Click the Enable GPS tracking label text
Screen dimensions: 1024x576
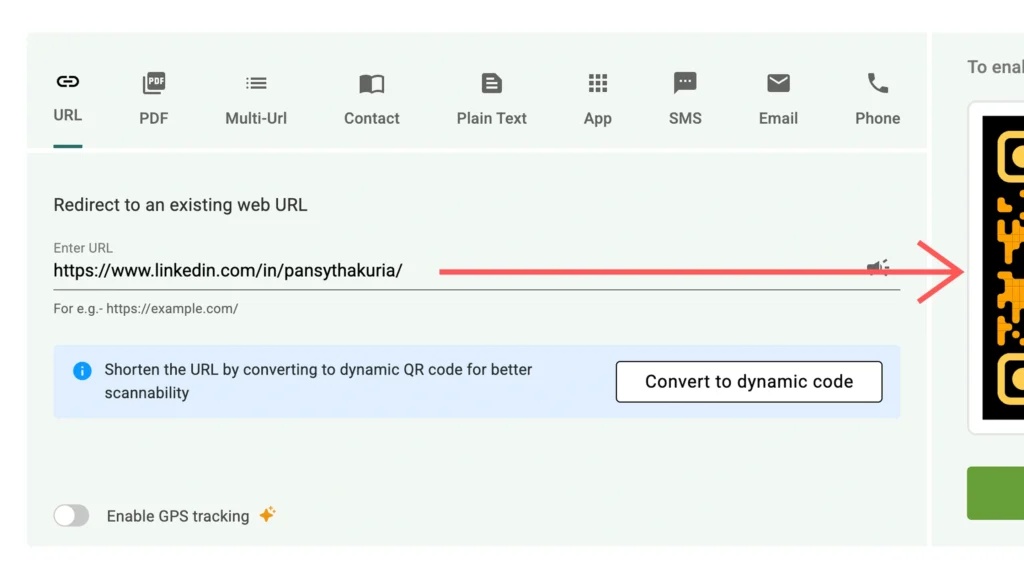pyautogui.click(x=178, y=516)
